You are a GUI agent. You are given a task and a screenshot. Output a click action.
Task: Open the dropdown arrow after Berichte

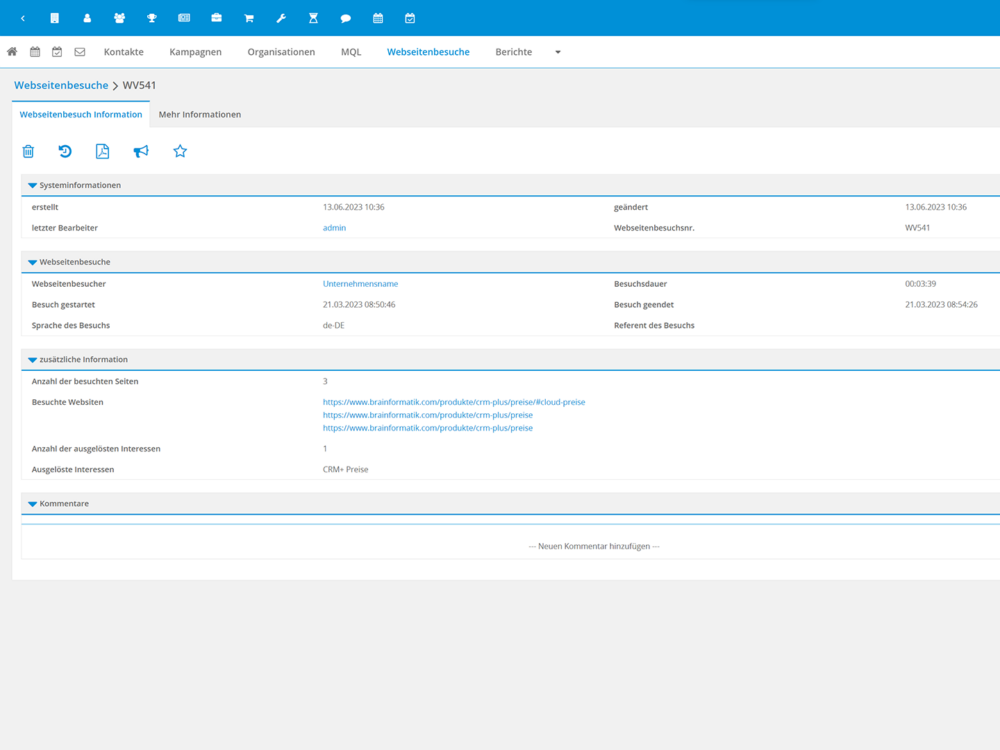coord(558,52)
